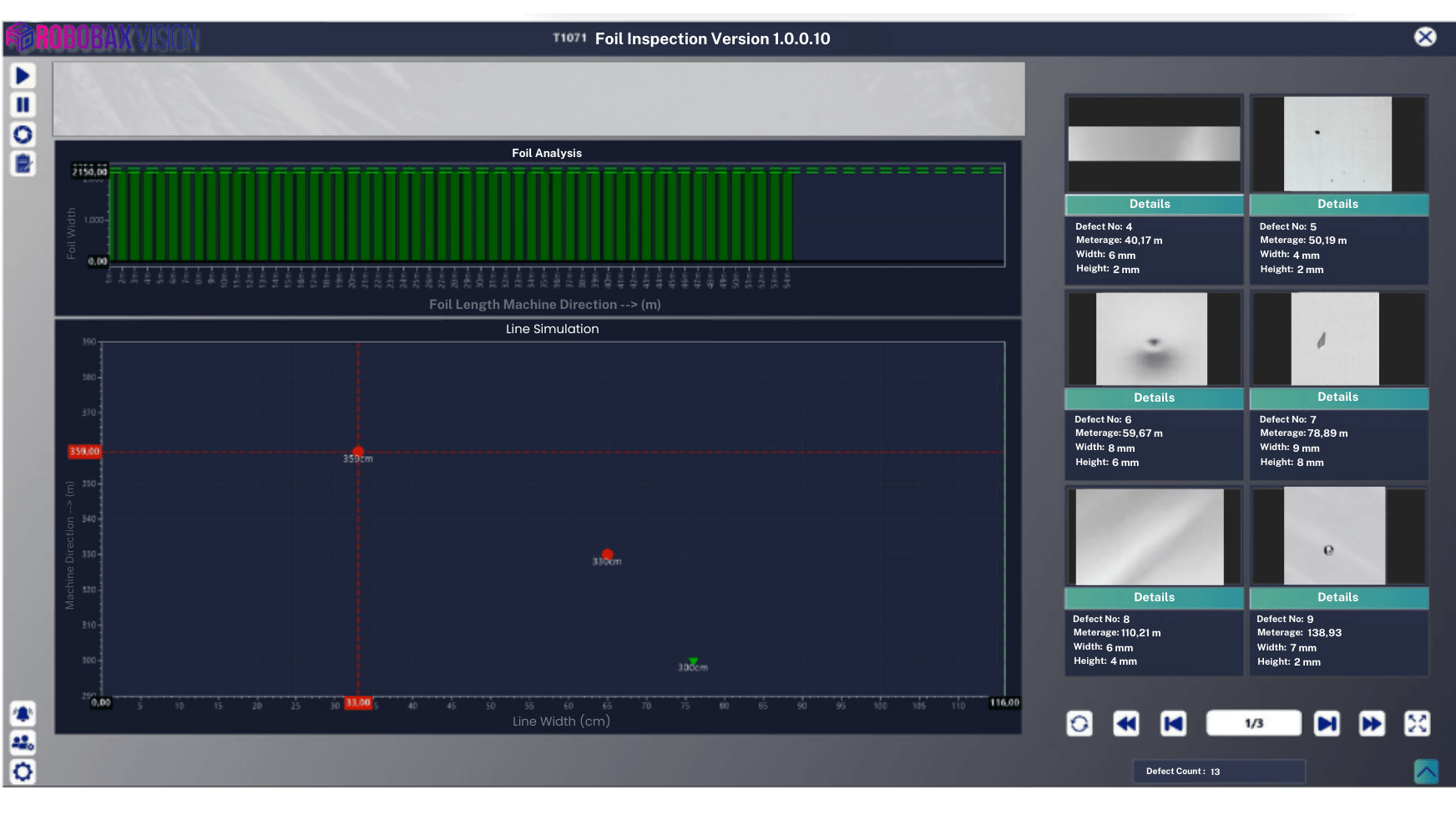Go to last defect page
Viewport: 1456px width, 815px height.
(1327, 723)
